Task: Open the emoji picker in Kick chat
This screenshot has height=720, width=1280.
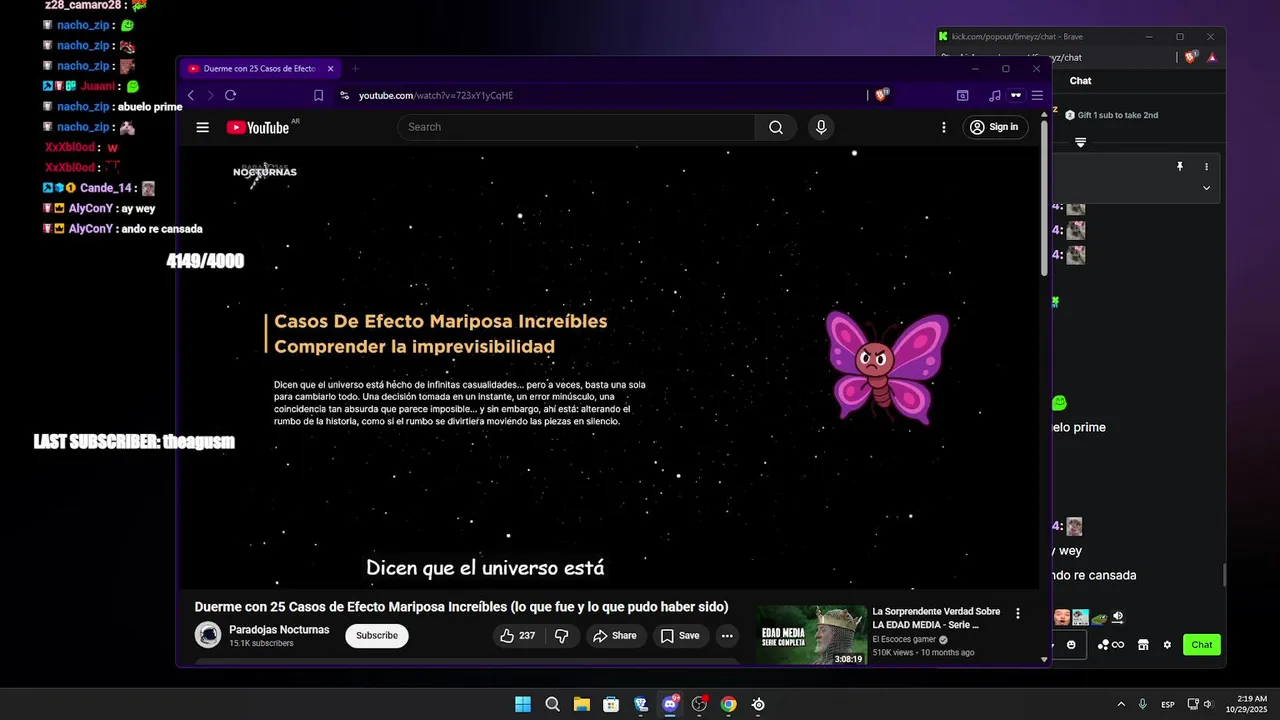Action: point(1071,645)
